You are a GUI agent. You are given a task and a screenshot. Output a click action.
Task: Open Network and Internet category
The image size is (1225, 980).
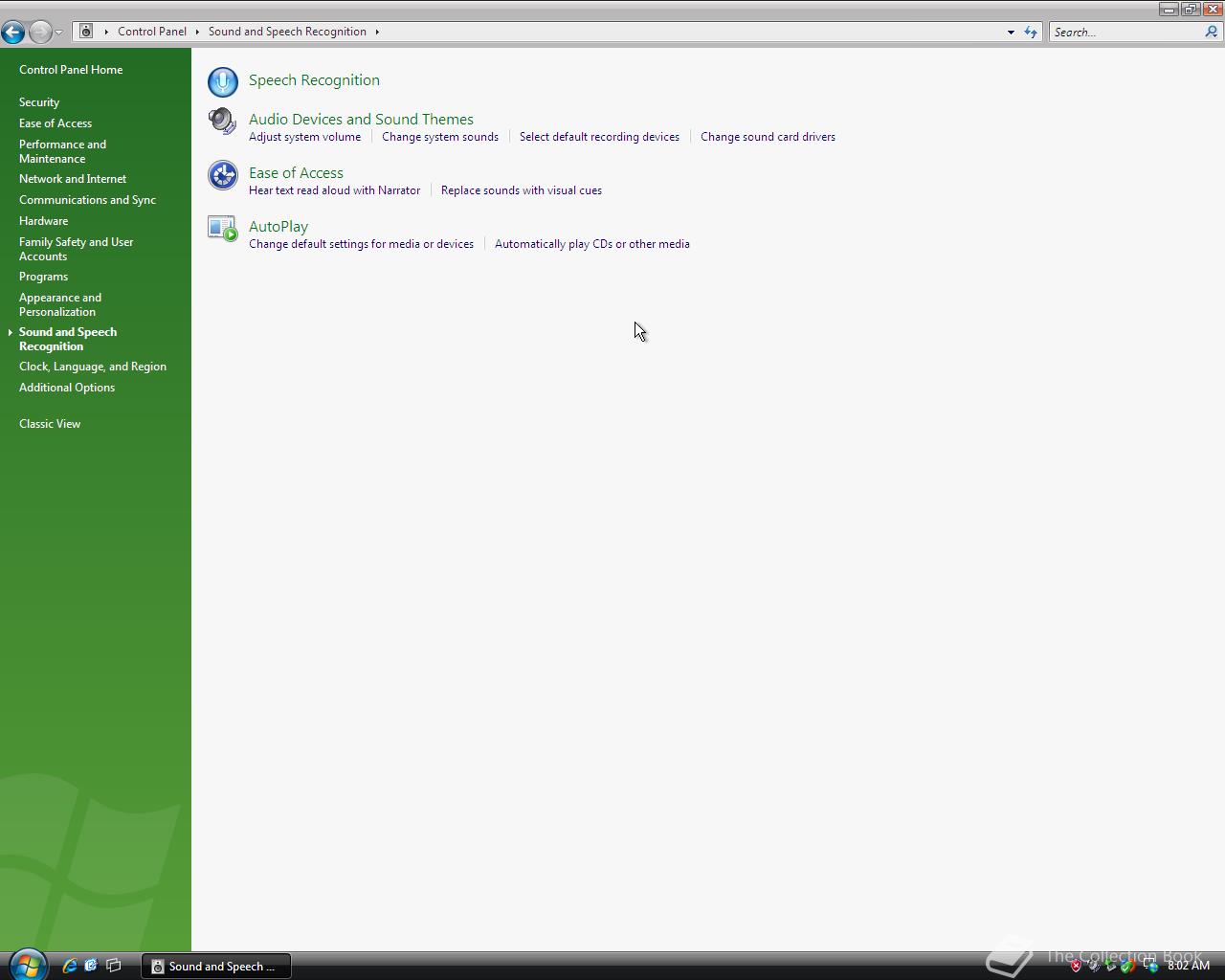(x=73, y=179)
